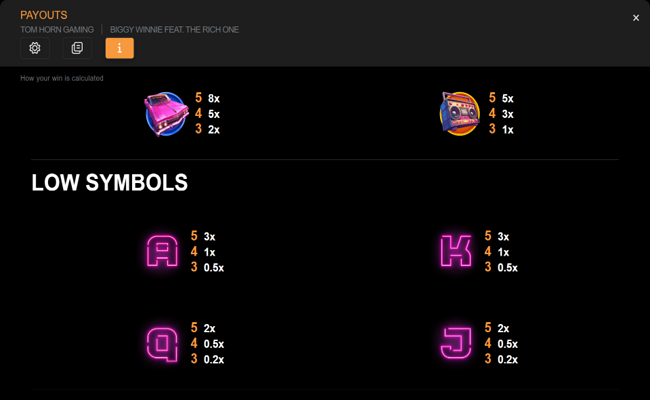Click the neon J symbol
Viewport: 650px width, 400px height.
pos(456,344)
